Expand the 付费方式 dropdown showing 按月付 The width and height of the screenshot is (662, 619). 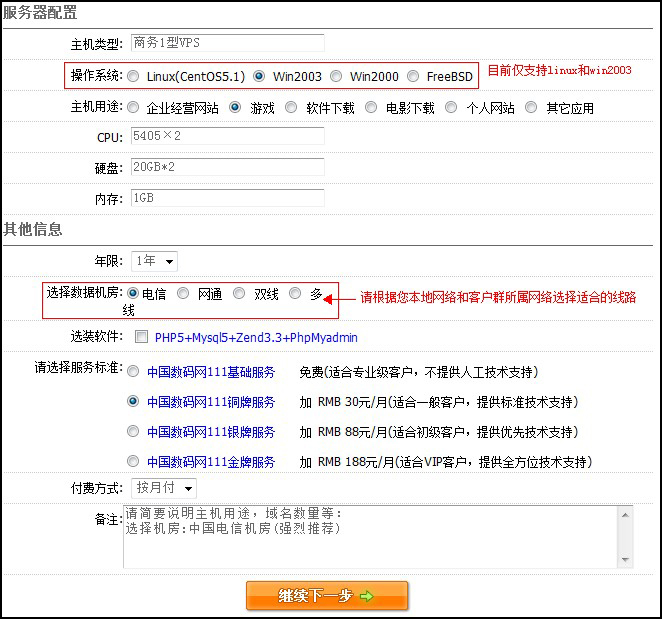[164, 488]
